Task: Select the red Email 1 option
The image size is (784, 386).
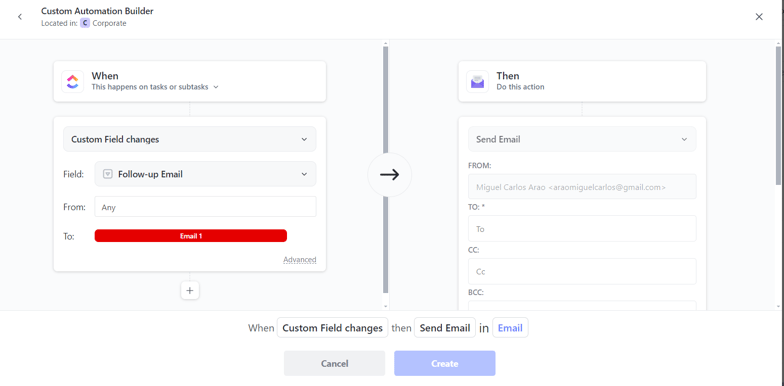Action: (190, 236)
